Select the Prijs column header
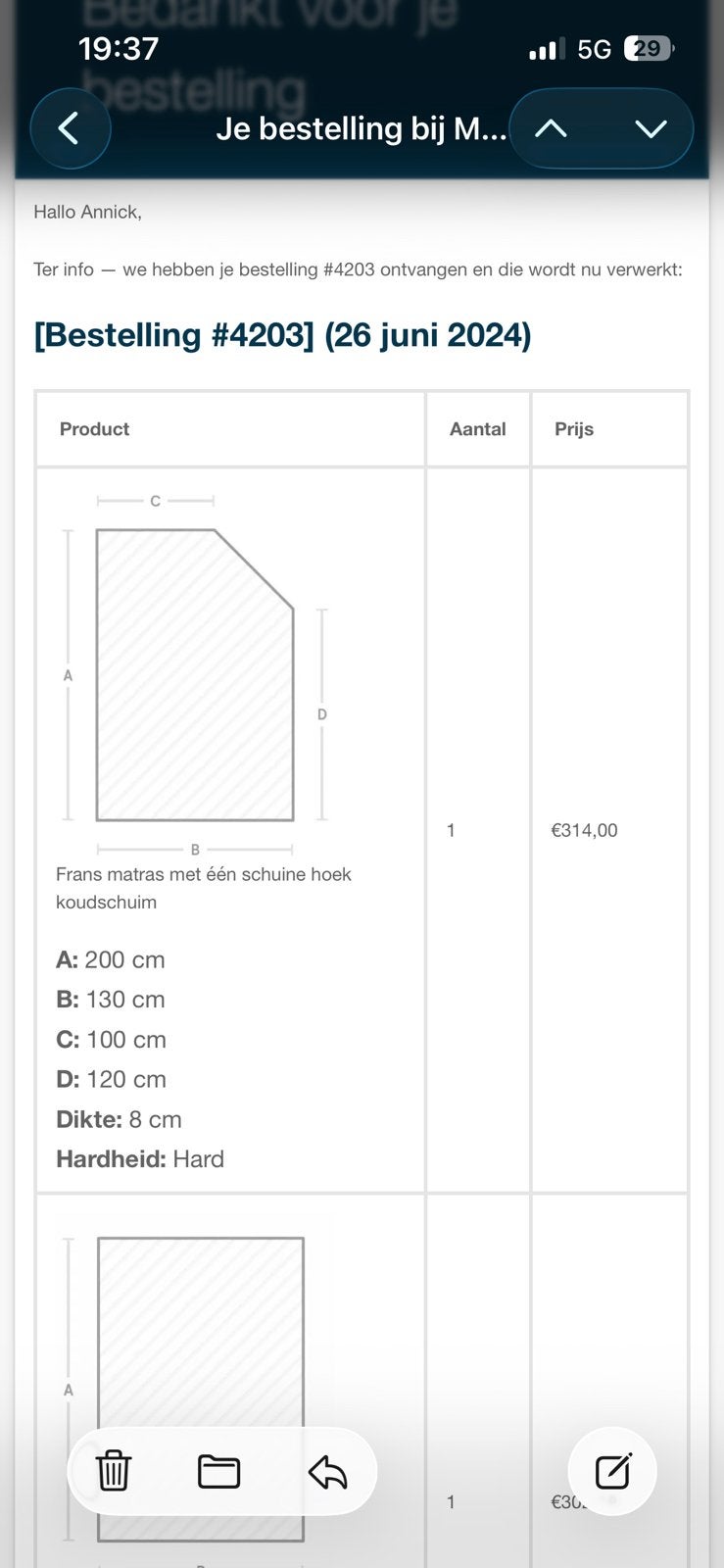 (574, 429)
